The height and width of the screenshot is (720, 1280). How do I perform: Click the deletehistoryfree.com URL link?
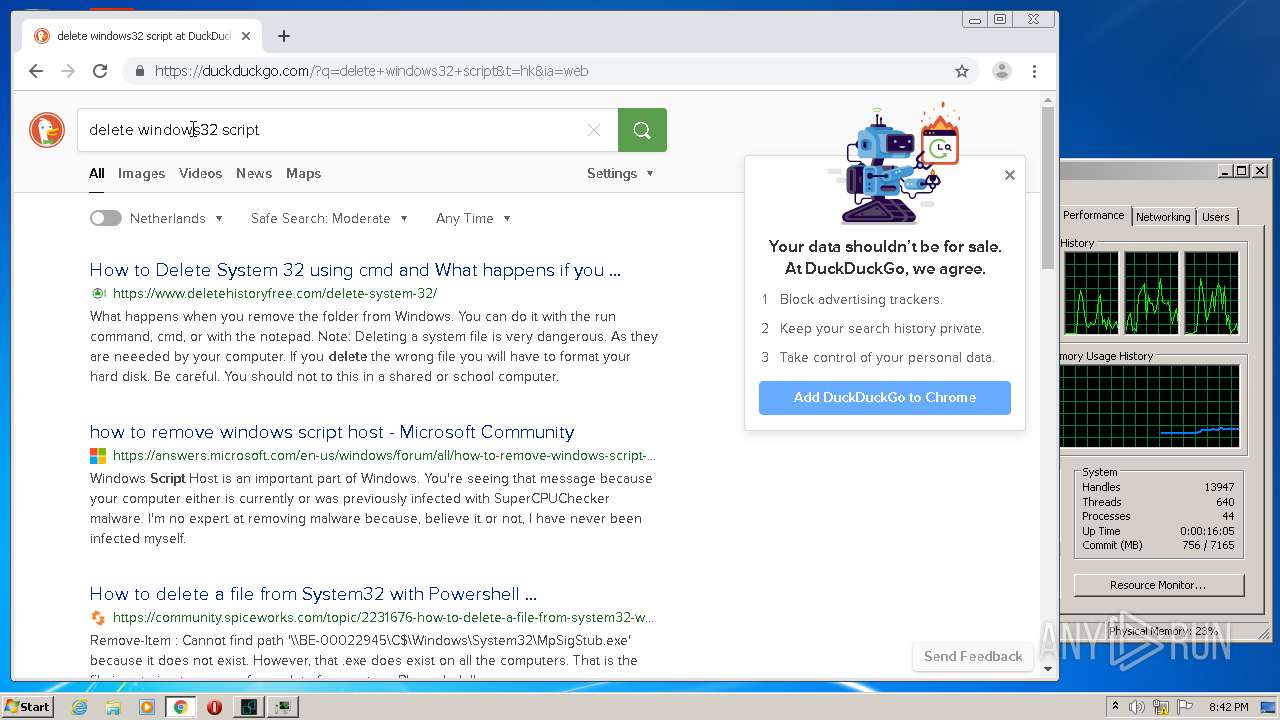coord(275,293)
